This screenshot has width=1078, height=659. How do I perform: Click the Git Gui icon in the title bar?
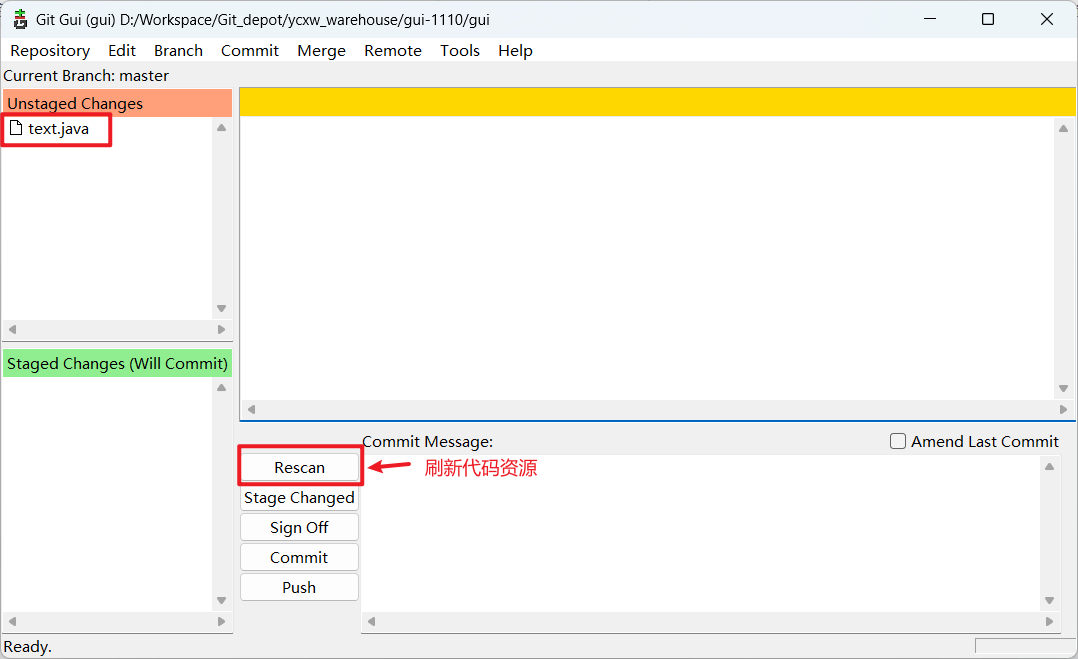19,18
